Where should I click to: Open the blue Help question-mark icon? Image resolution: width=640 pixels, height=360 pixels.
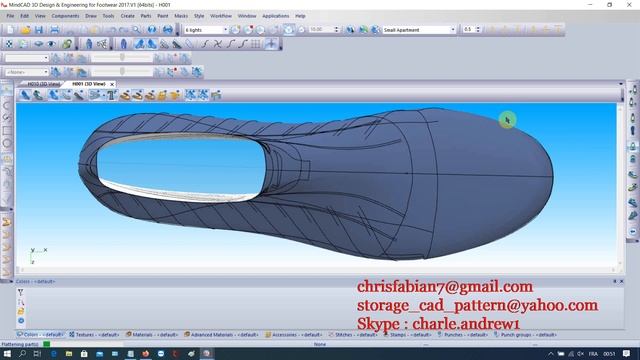tap(152, 30)
